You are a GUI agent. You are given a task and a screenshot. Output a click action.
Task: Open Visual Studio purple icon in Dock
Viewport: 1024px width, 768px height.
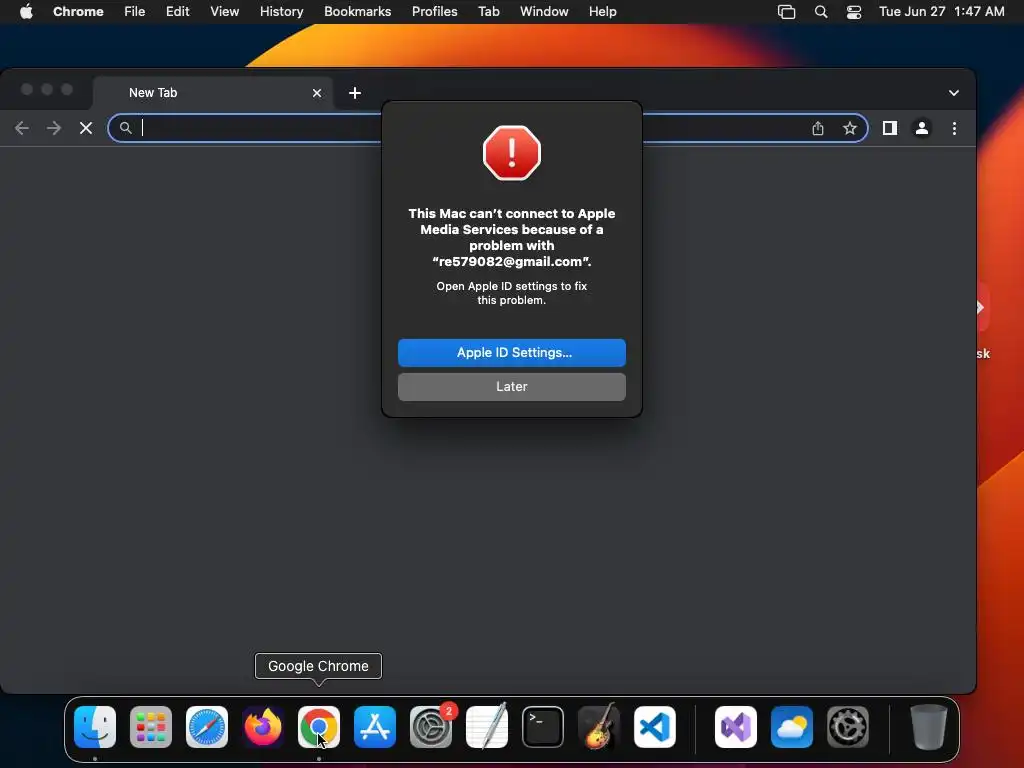(x=736, y=727)
